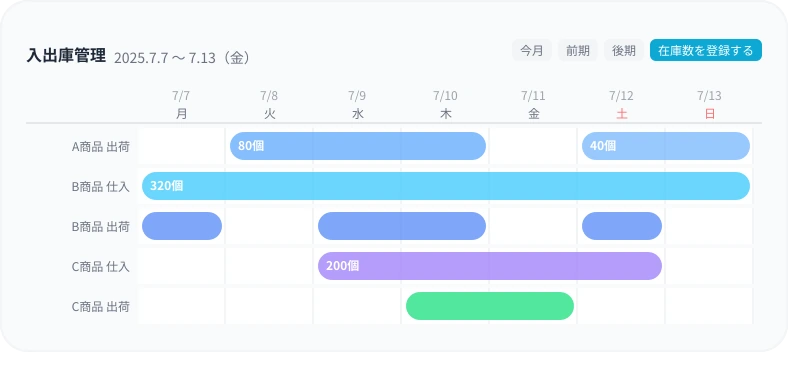The width and height of the screenshot is (788, 368).
Task: Click B商品 出荷 bar on Saturday
Action: [x=622, y=226]
